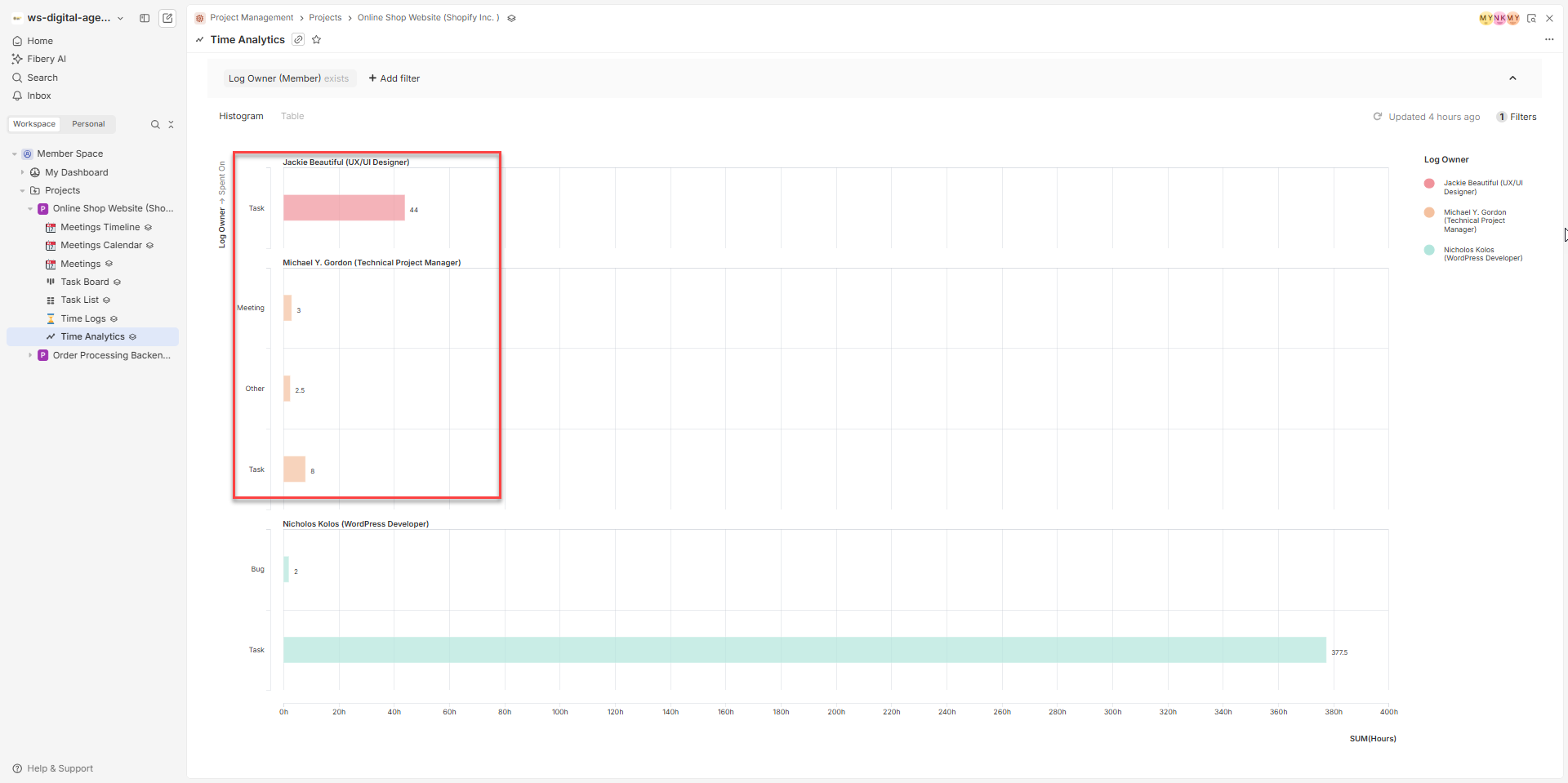The width and height of the screenshot is (1568, 783).
Task: Open the three-dot more options menu
Action: (x=1549, y=39)
